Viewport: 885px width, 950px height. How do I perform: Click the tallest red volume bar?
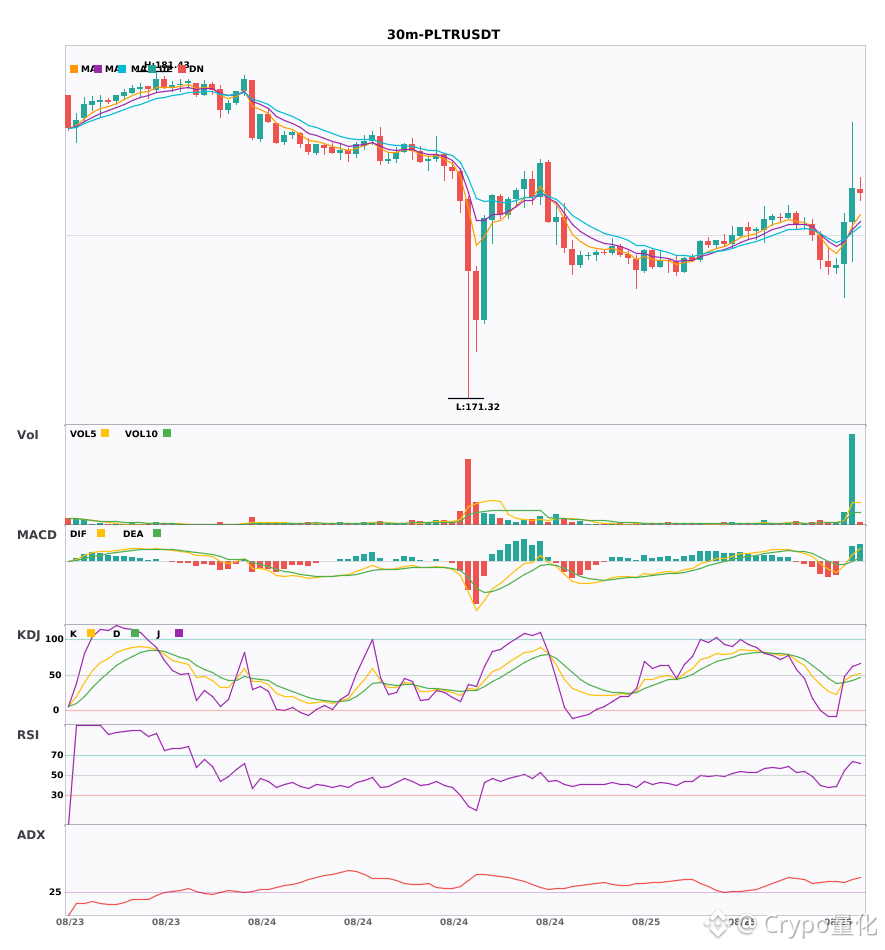468,491
